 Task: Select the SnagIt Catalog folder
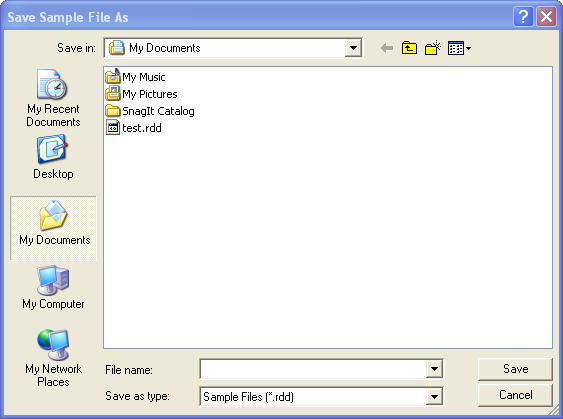pyautogui.click(x=150, y=111)
